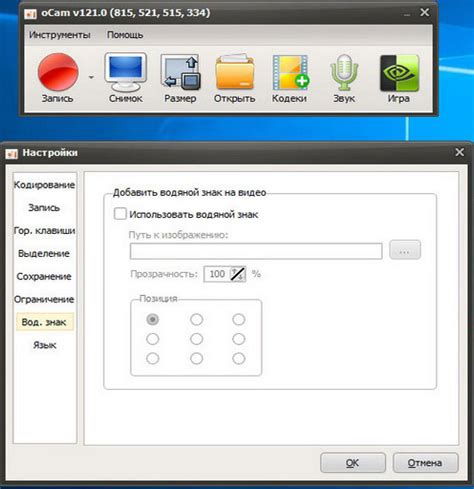Open the Инструменты menu

(60, 35)
